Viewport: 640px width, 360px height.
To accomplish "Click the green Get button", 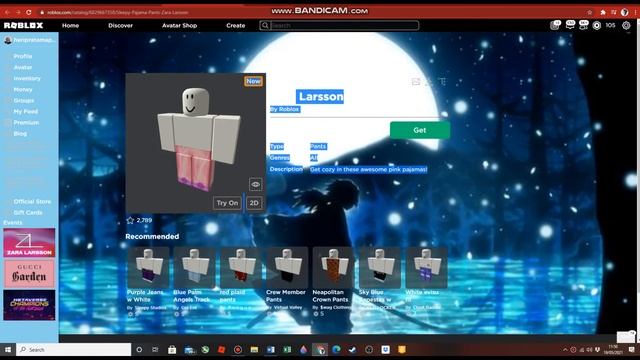I will pos(420,130).
